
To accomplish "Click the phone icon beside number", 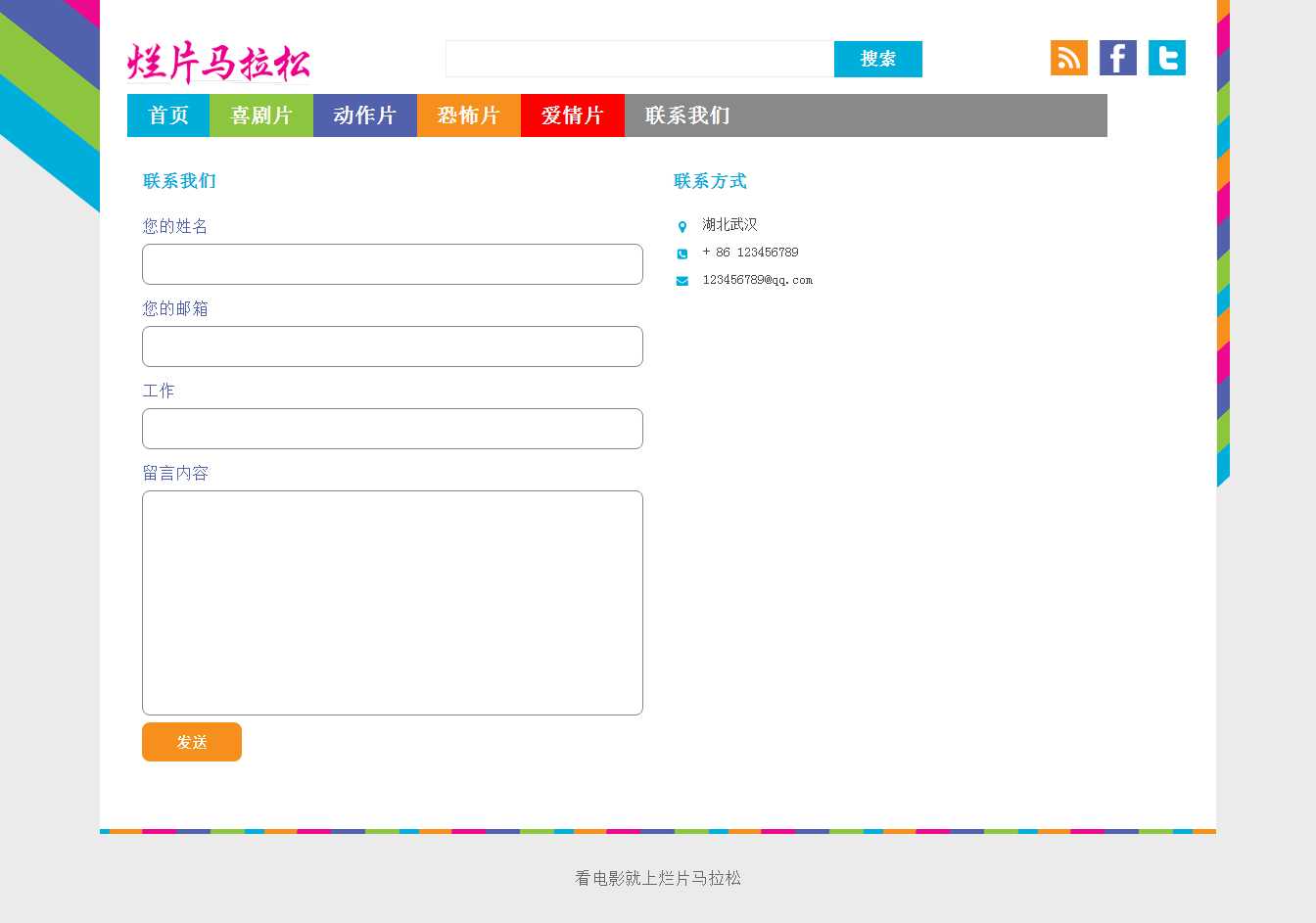I will pyautogui.click(x=682, y=254).
